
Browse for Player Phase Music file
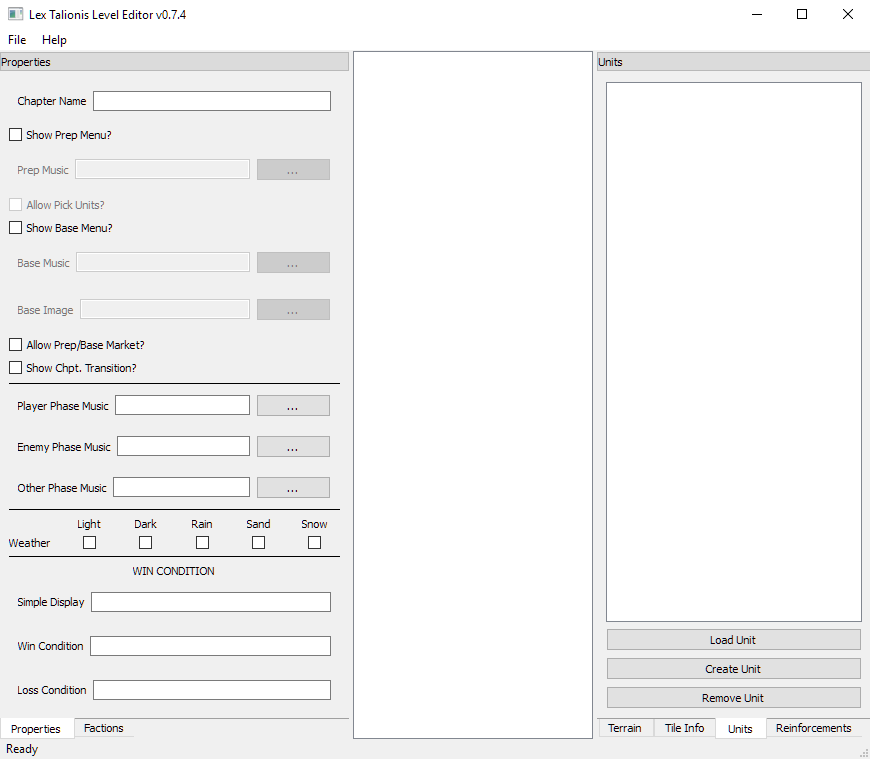tap(293, 406)
